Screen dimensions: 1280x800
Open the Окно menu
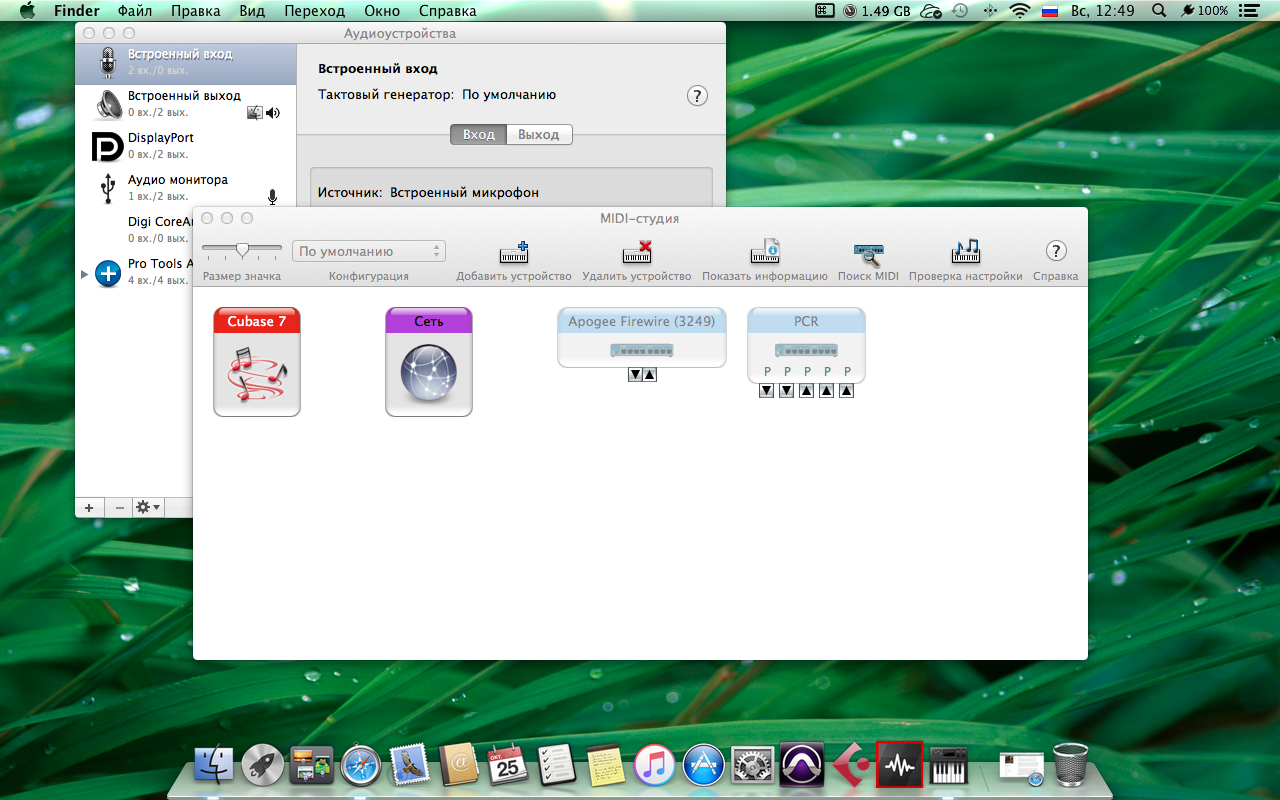pyautogui.click(x=382, y=11)
